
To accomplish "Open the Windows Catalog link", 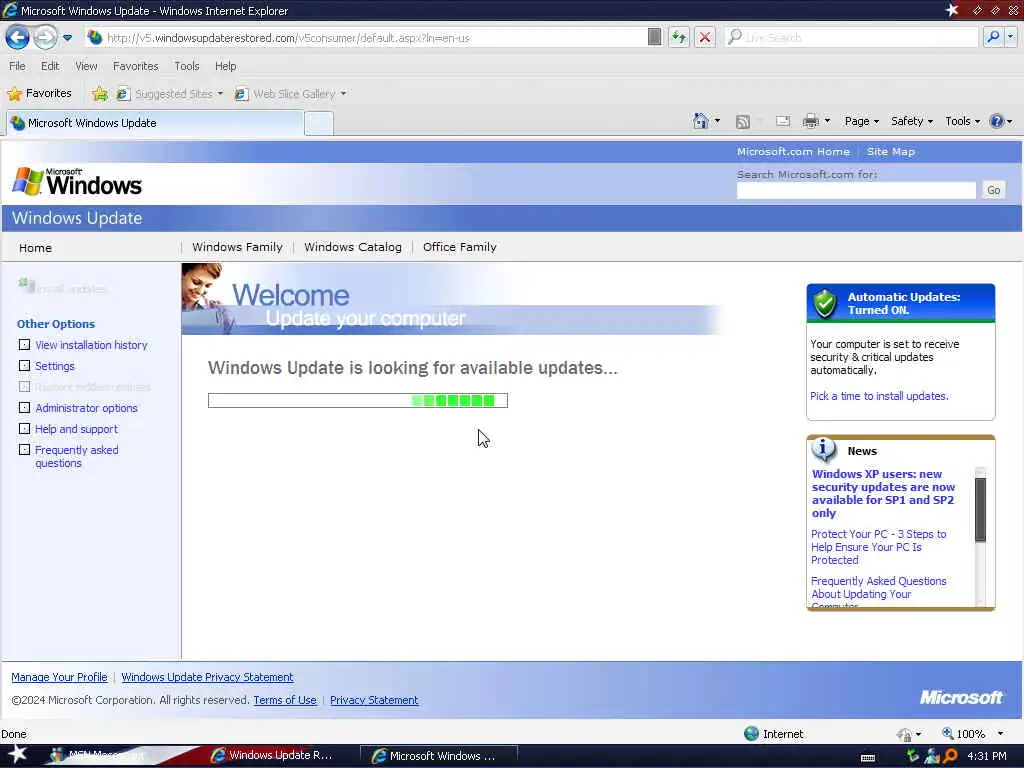I will point(353,247).
